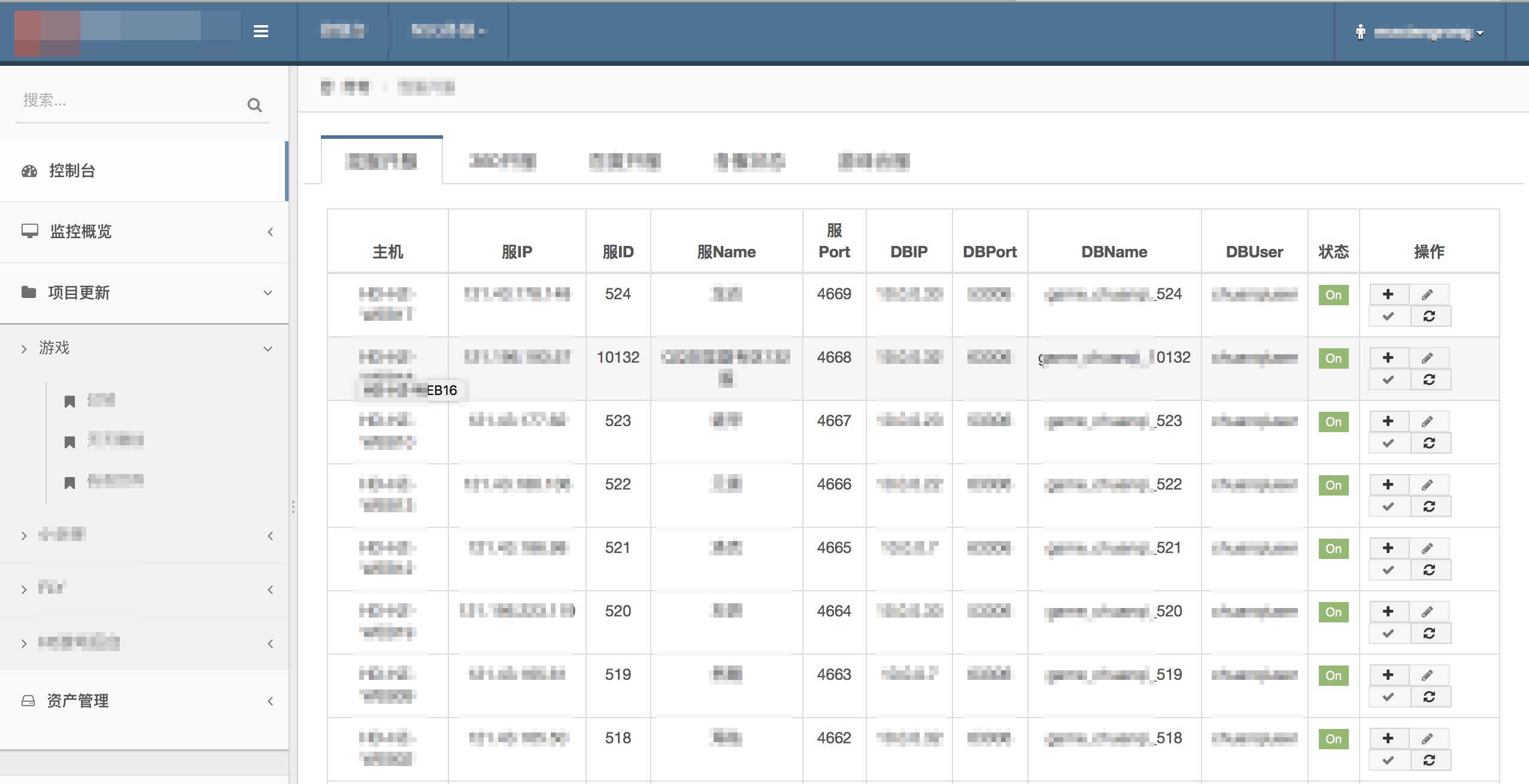Open the first blurred top navigation item
This screenshot has width=1529, height=784.
342,31
